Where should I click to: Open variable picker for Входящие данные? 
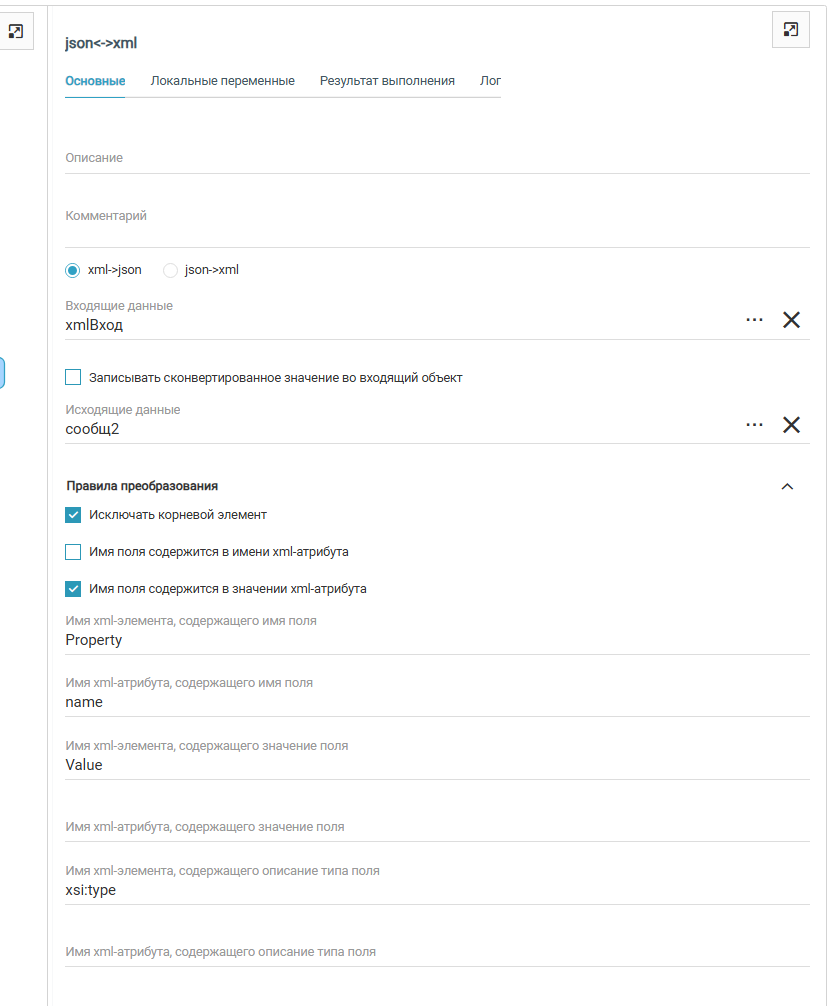pos(755,320)
